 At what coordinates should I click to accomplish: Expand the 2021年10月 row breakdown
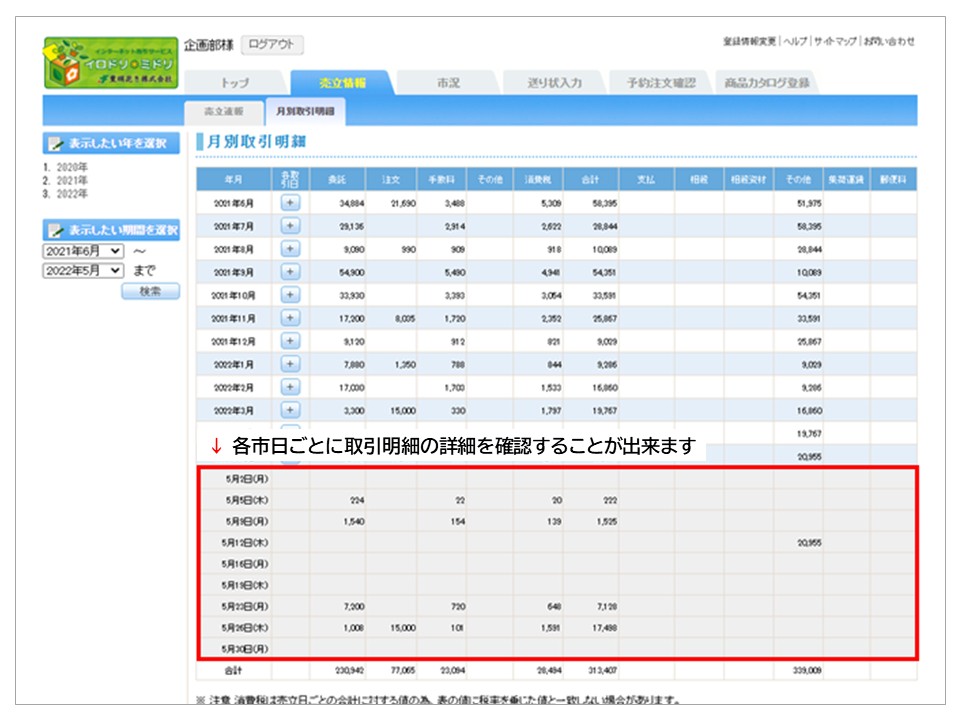tap(290, 295)
